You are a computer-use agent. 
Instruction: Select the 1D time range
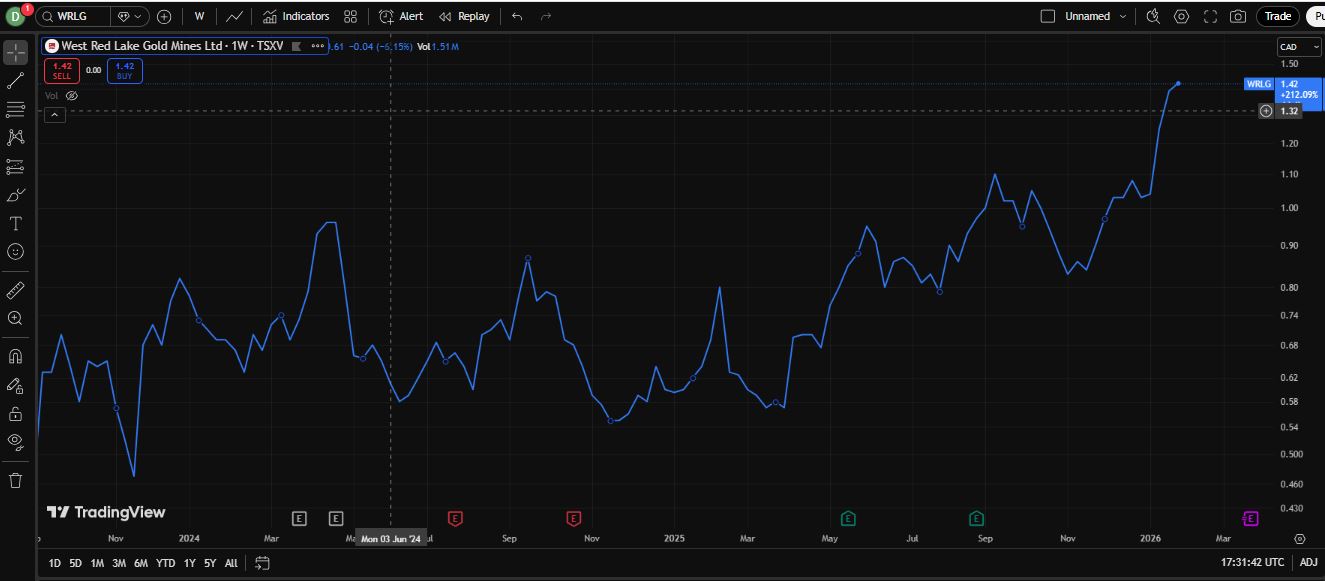tap(54, 563)
